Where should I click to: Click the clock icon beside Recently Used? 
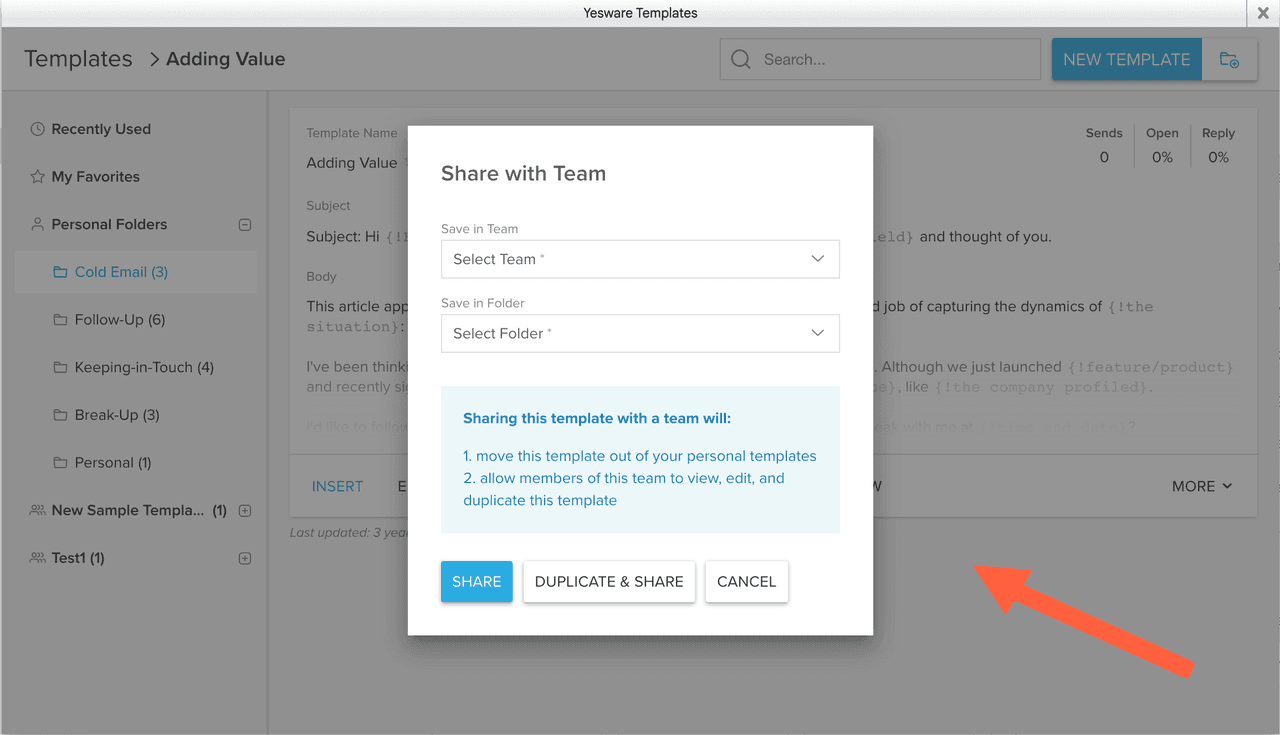pyautogui.click(x=37, y=129)
